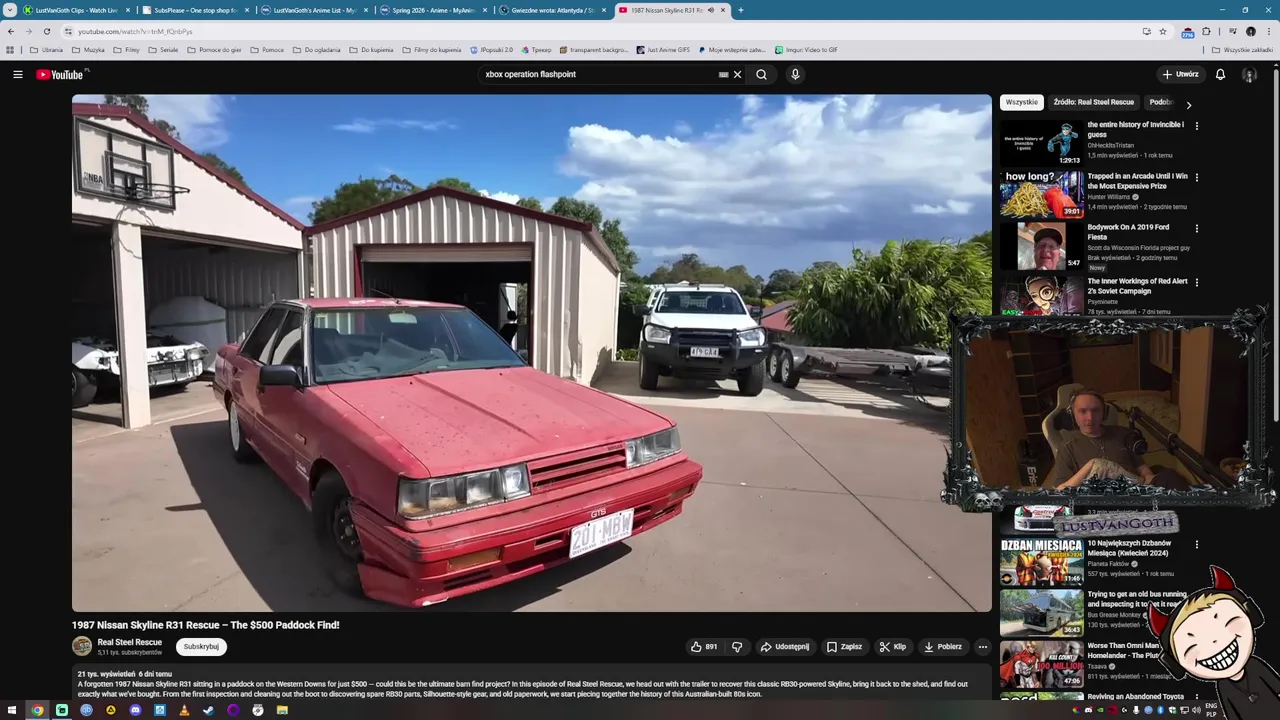
Task: Open the 'Just Anime GIFS' bookmark
Action: [663, 49]
